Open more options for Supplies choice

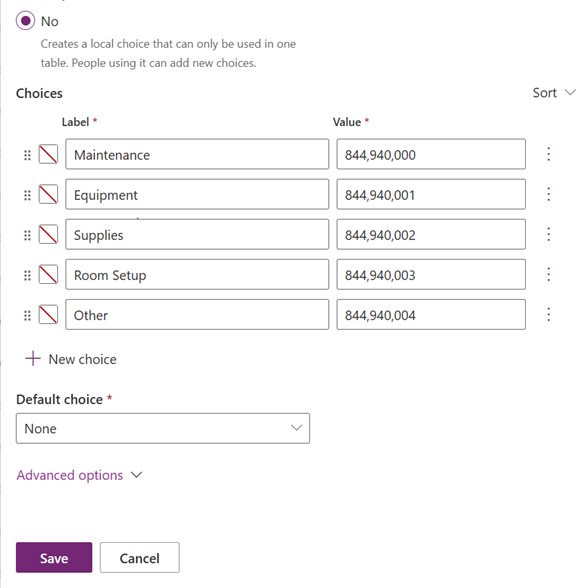[x=549, y=234]
